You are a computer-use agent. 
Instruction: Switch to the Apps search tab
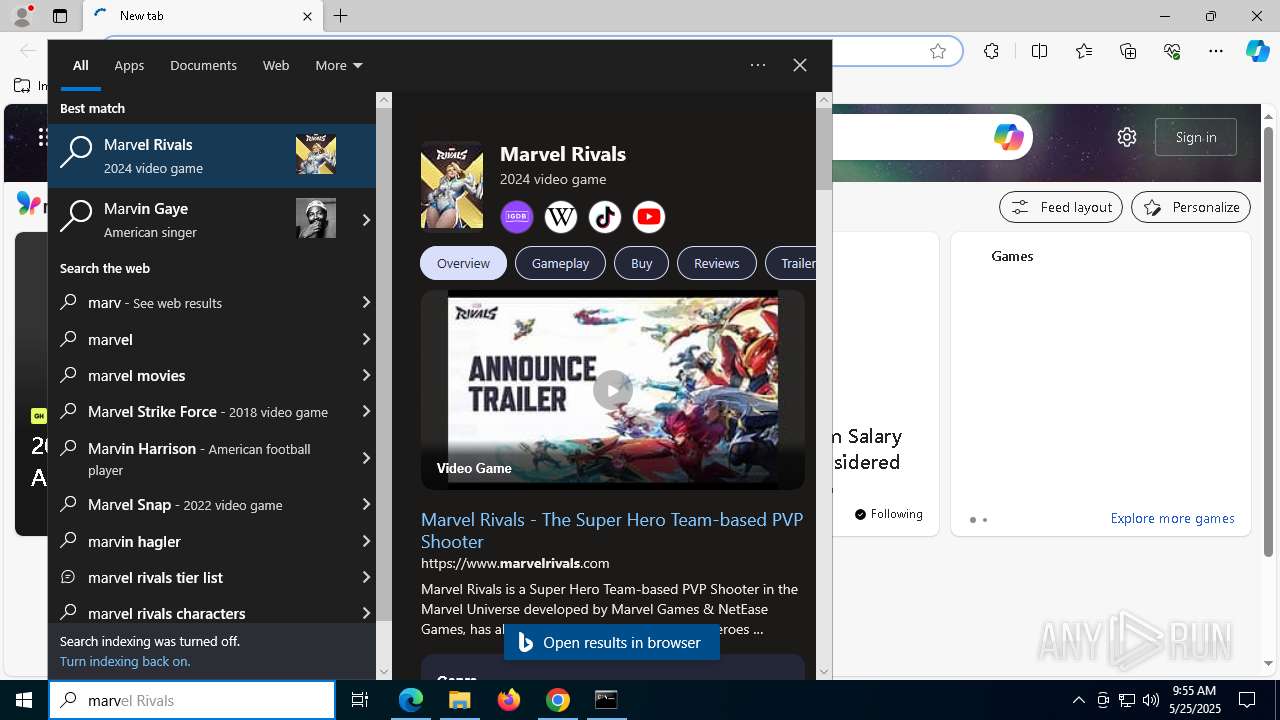129,65
